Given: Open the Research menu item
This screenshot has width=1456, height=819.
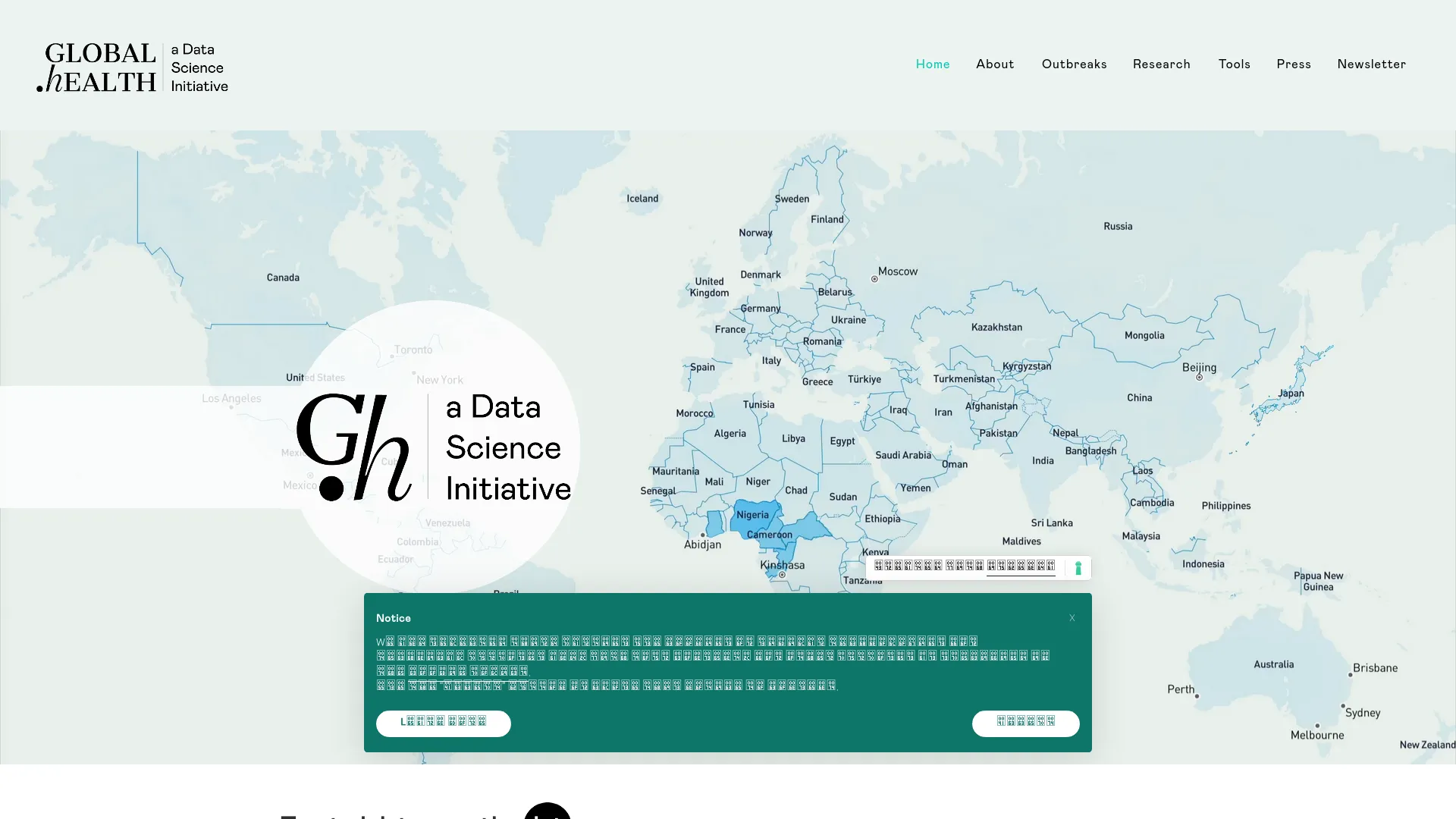Looking at the screenshot, I should (1161, 64).
